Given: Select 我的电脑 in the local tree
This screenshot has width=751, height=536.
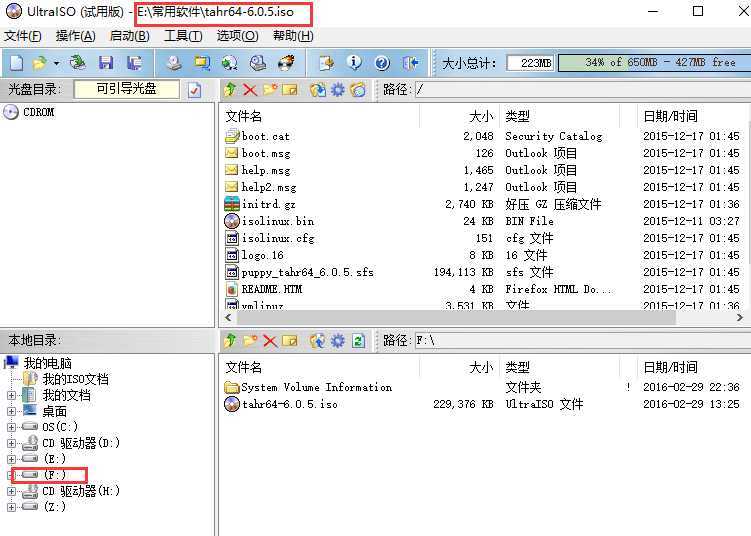Looking at the screenshot, I should pyautogui.click(x=47, y=363).
